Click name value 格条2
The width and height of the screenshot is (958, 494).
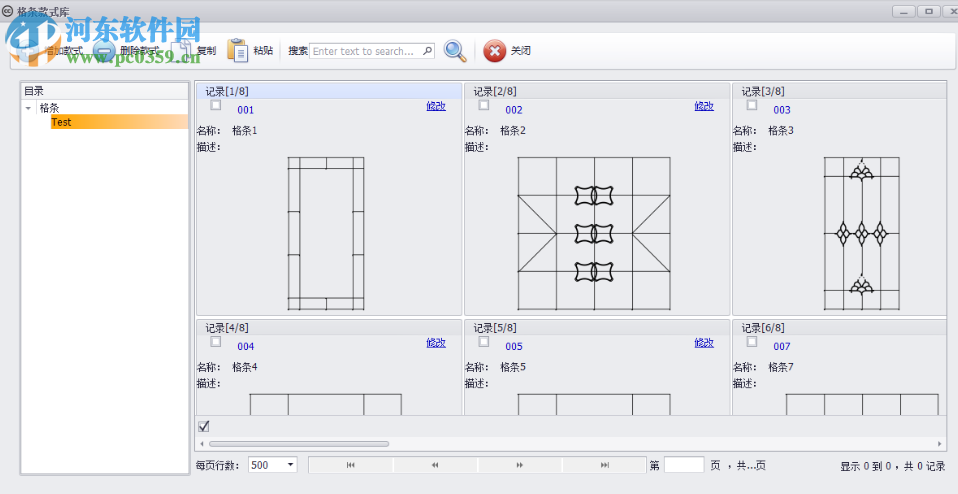click(x=513, y=131)
